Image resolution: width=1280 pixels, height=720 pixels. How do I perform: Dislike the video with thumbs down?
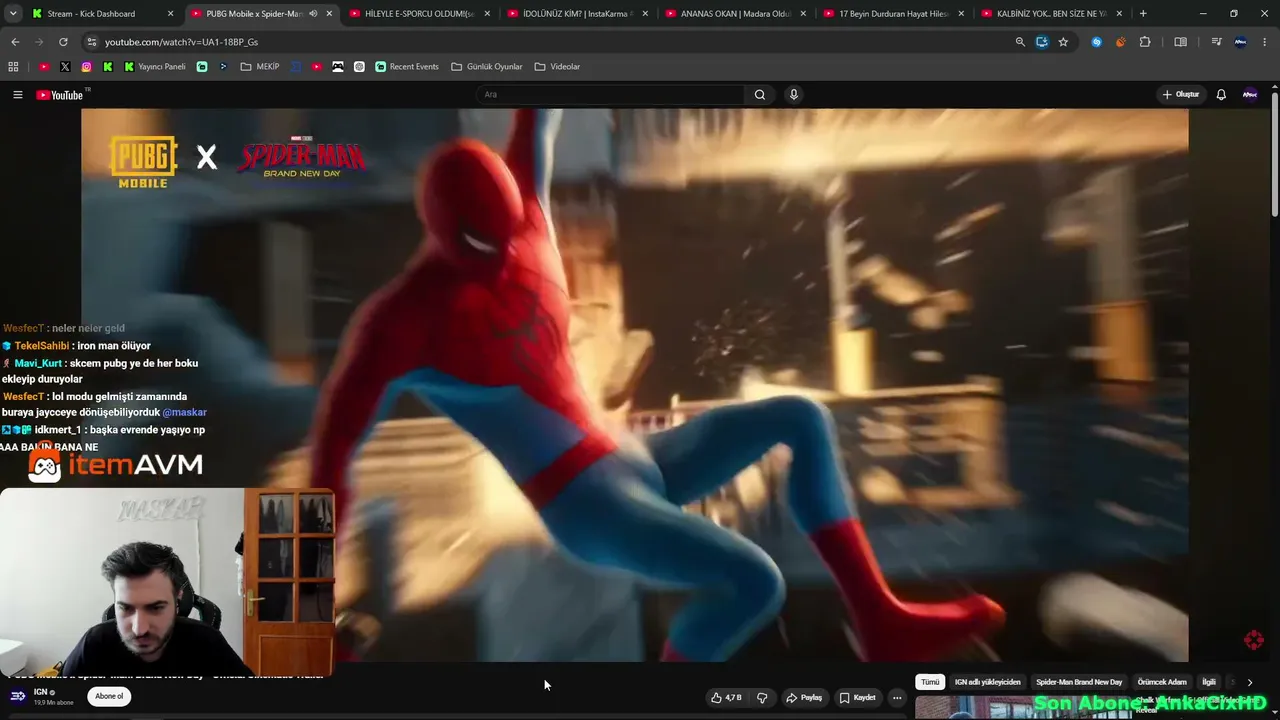point(762,698)
